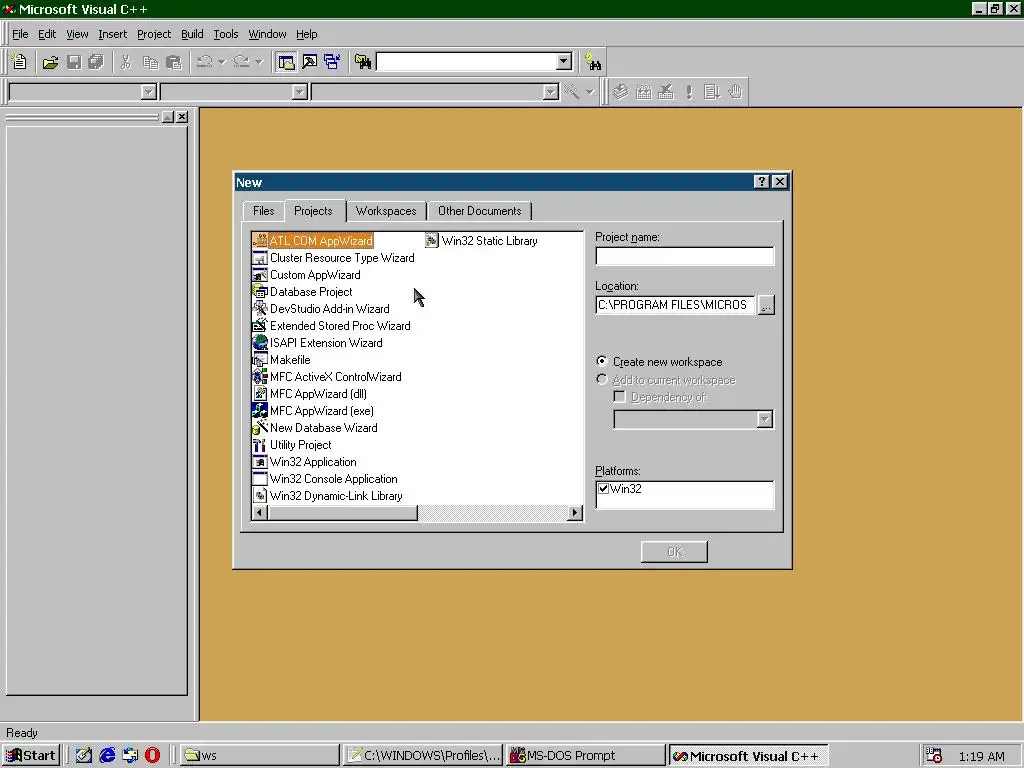Click the MS-DOS Prompt taskbar button
This screenshot has height=768, width=1024.
(x=585, y=756)
